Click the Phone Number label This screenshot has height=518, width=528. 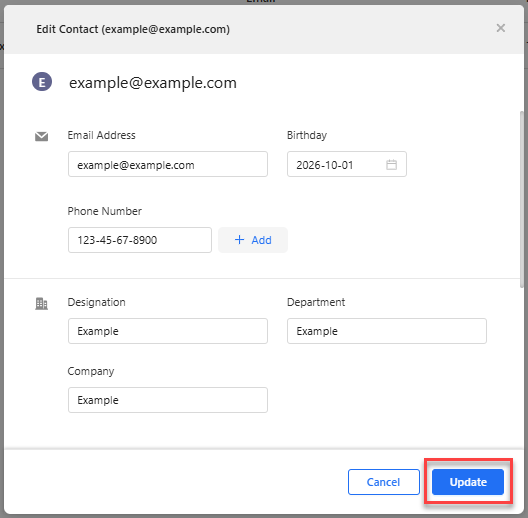(x=105, y=211)
